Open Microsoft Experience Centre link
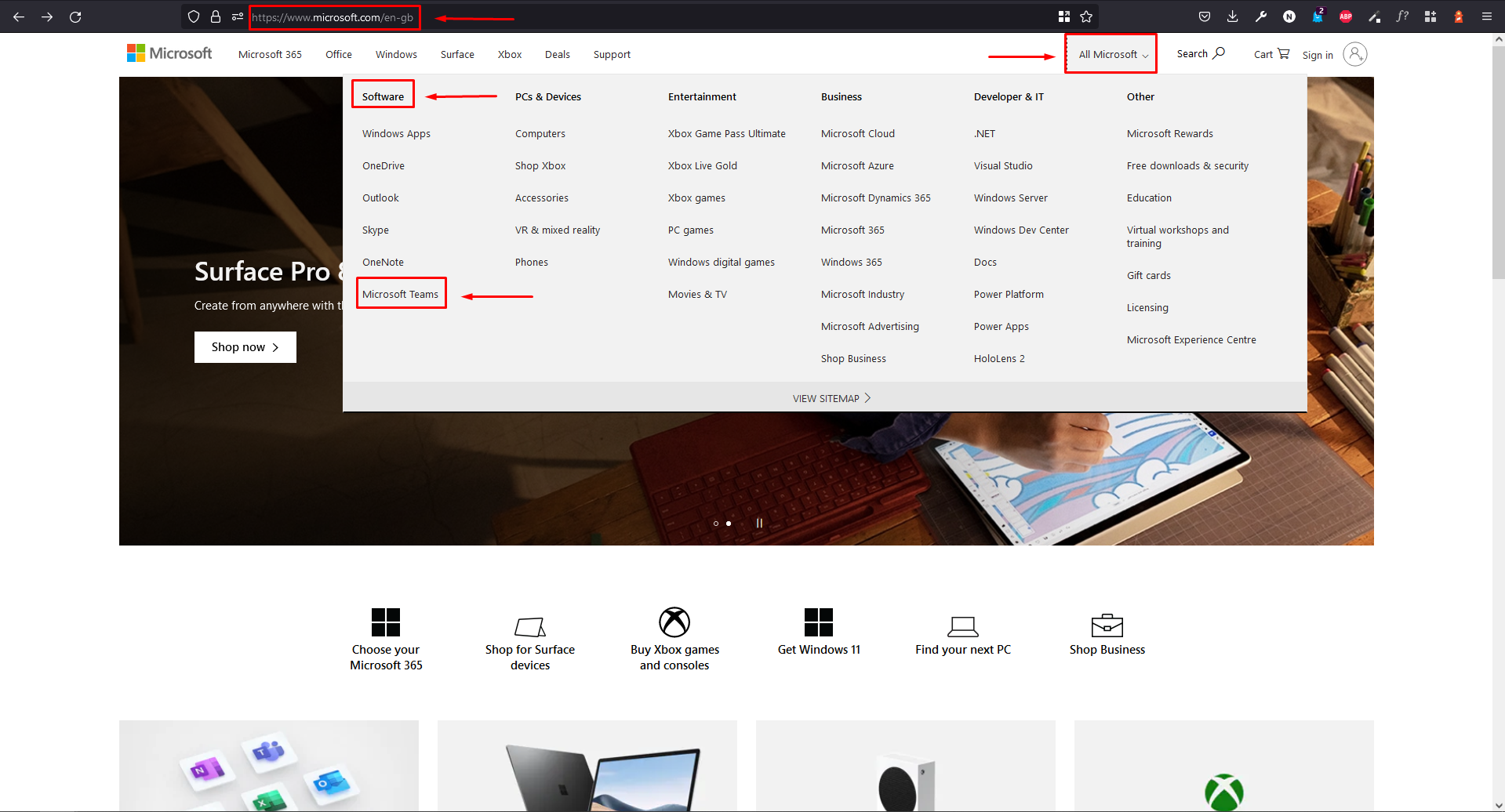 point(1191,339)
